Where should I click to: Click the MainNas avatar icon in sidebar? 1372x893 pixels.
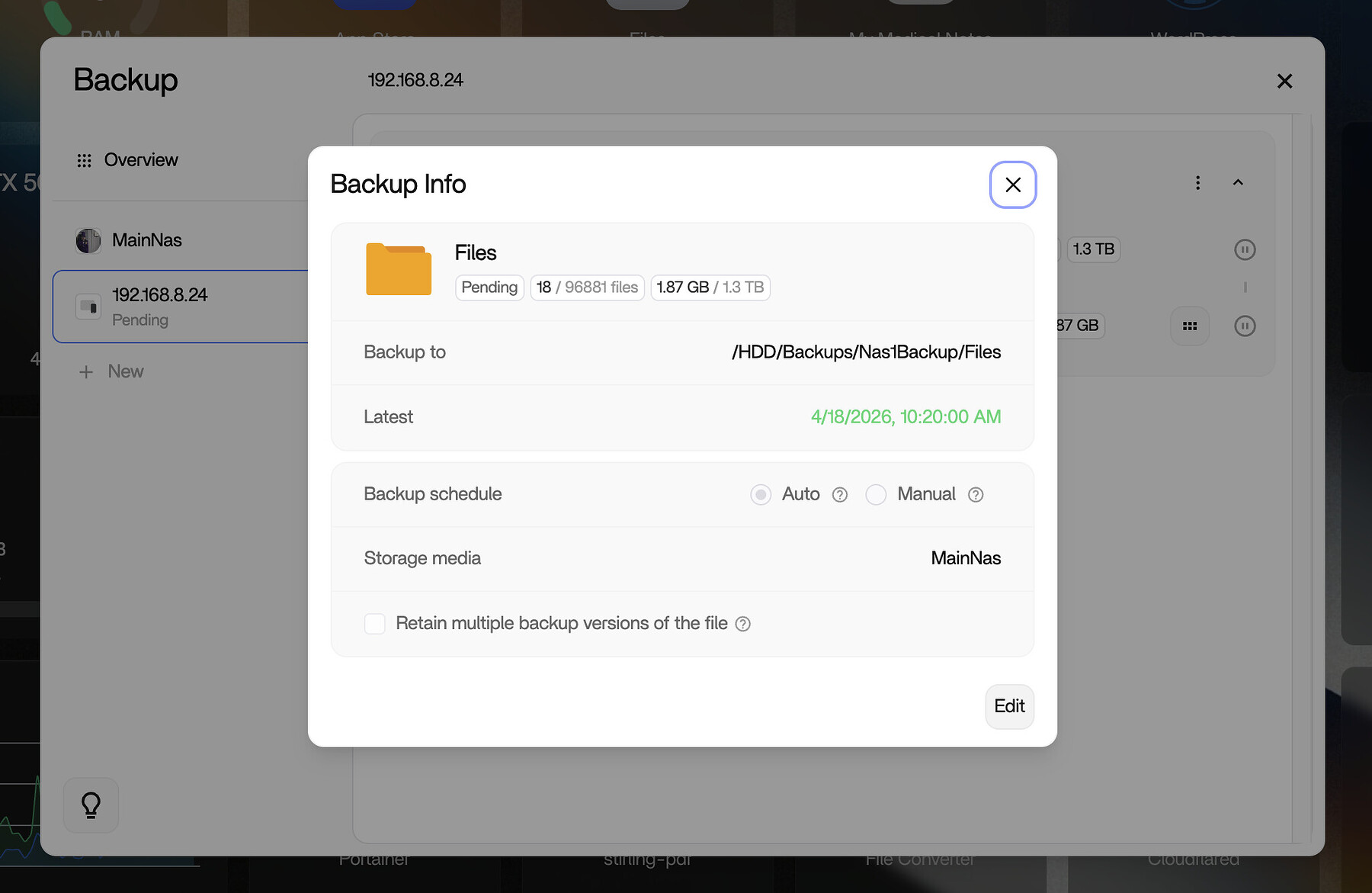[88, 240]
